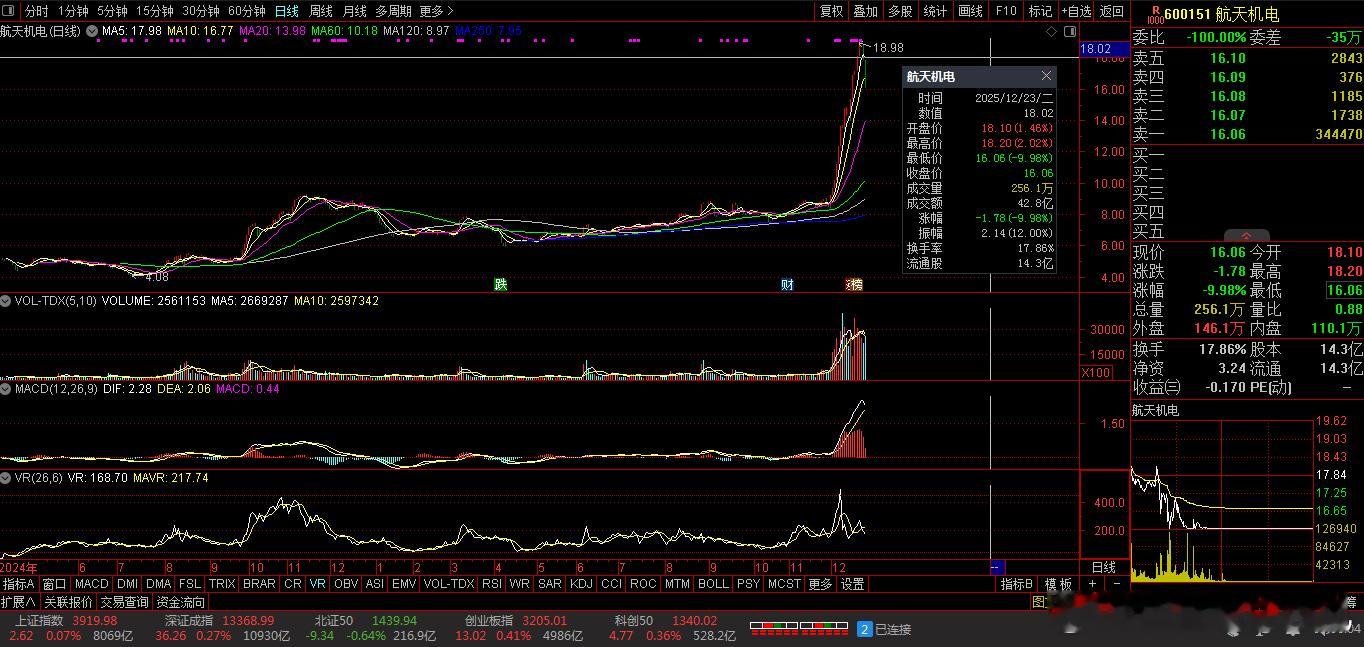Viewport: 1364px width, 647px height.
Task: Click the 财 financial marker on chart
Action: pyautogui.click(x=787, y=284)
